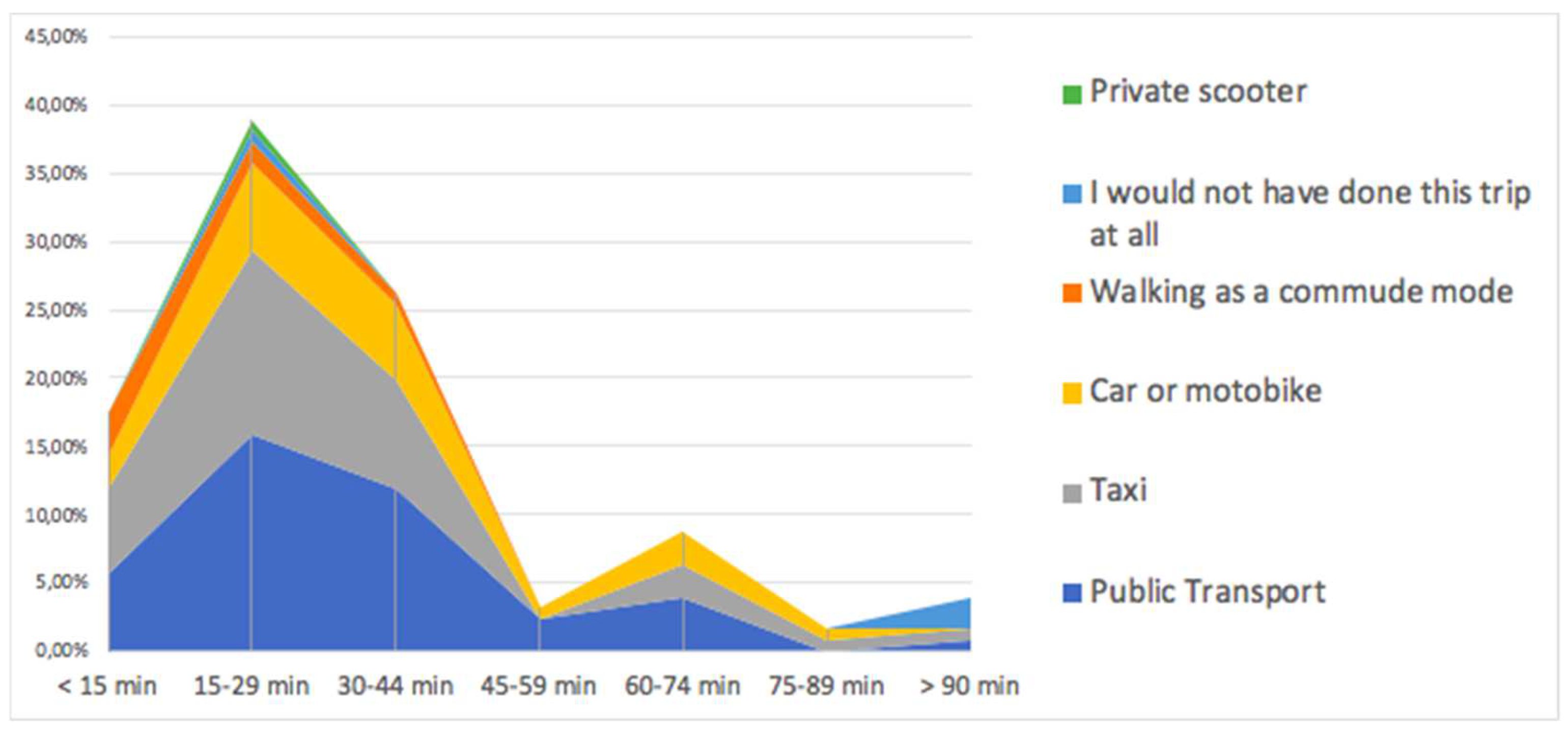Click the '> 90 min' axis label

coord(969,686)
